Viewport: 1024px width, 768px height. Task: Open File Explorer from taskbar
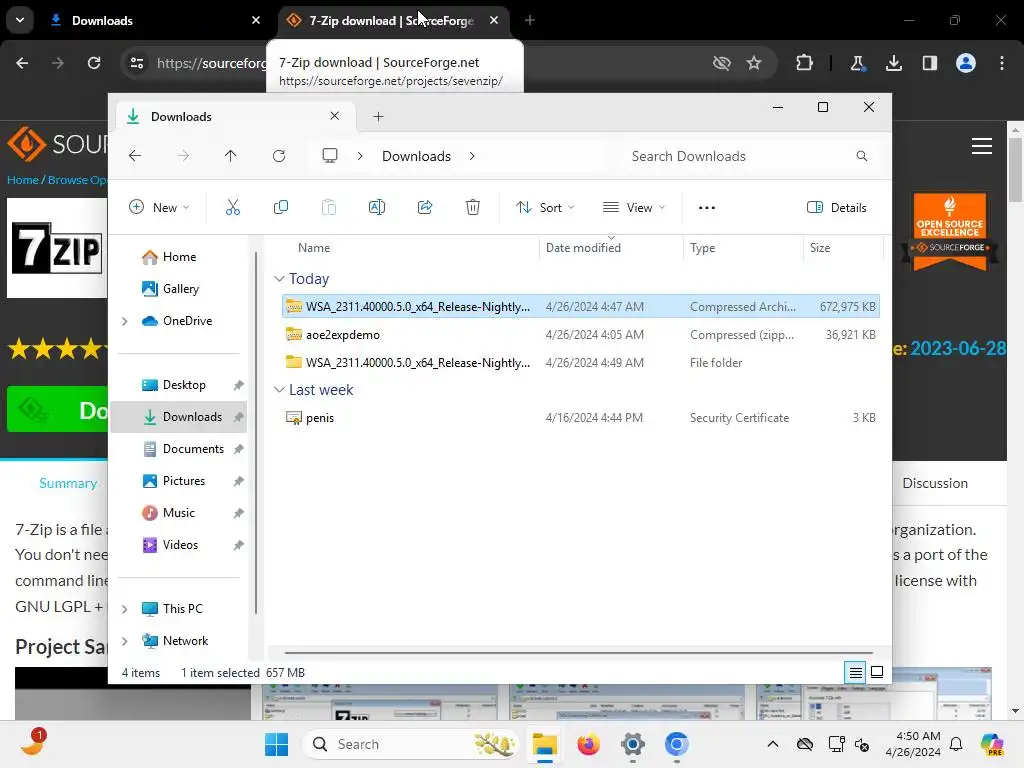click(544, 744)
